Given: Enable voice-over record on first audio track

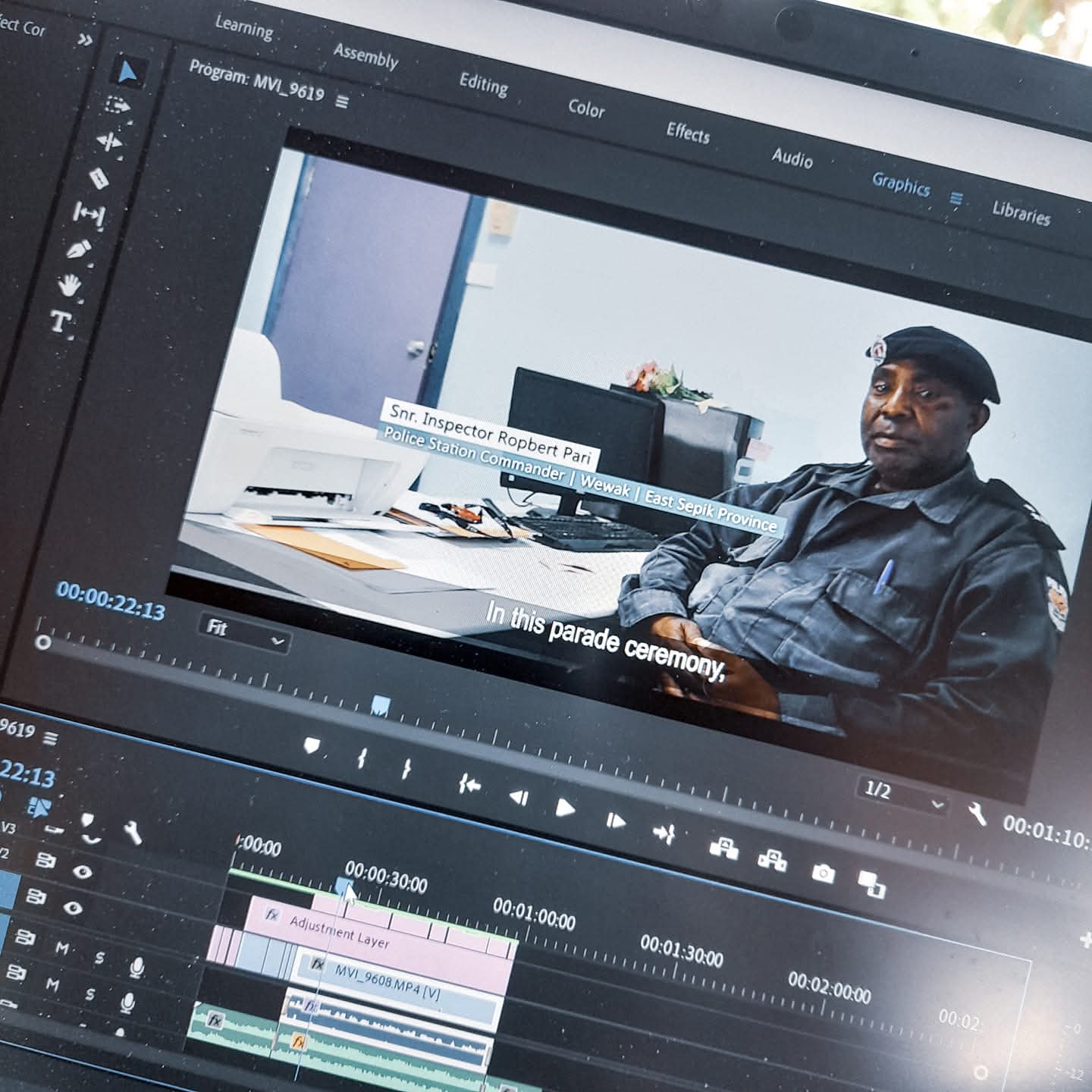Looking at the screenshot, I should click(x=136, y=967).
